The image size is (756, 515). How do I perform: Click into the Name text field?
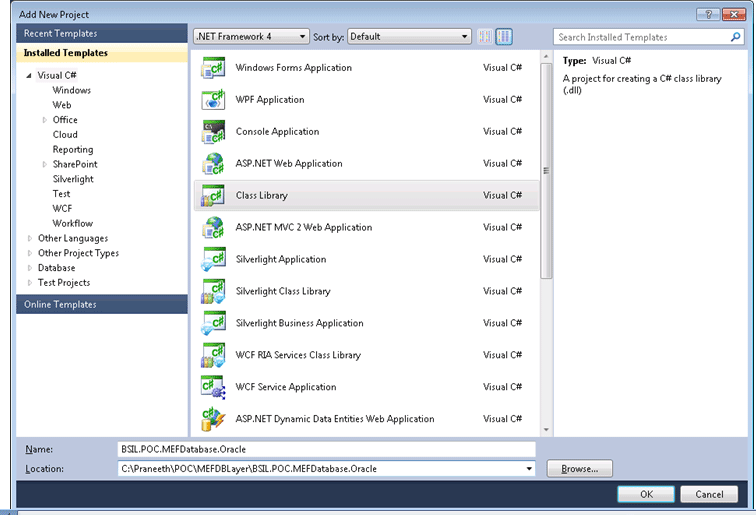326,449
